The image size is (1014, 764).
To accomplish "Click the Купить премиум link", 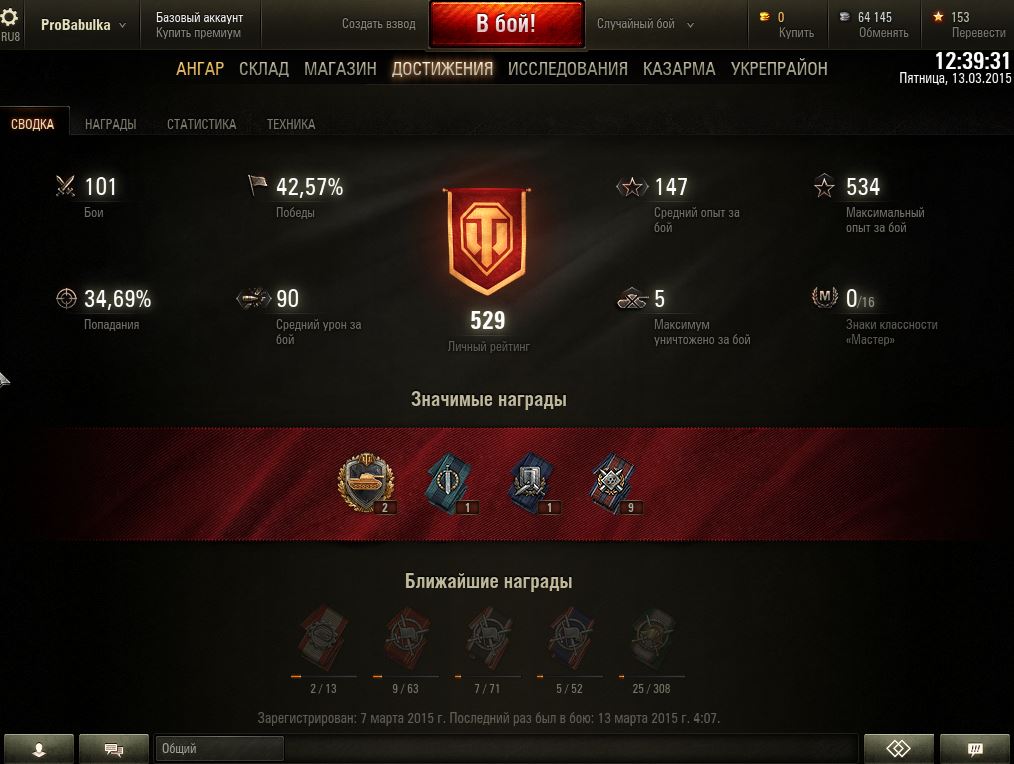I will point(198,33).
